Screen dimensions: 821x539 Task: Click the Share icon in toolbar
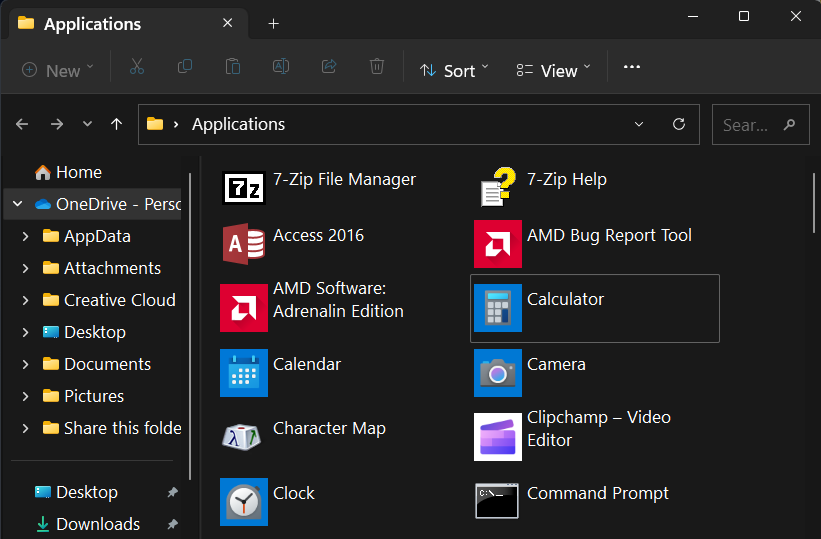pos(329,67)
